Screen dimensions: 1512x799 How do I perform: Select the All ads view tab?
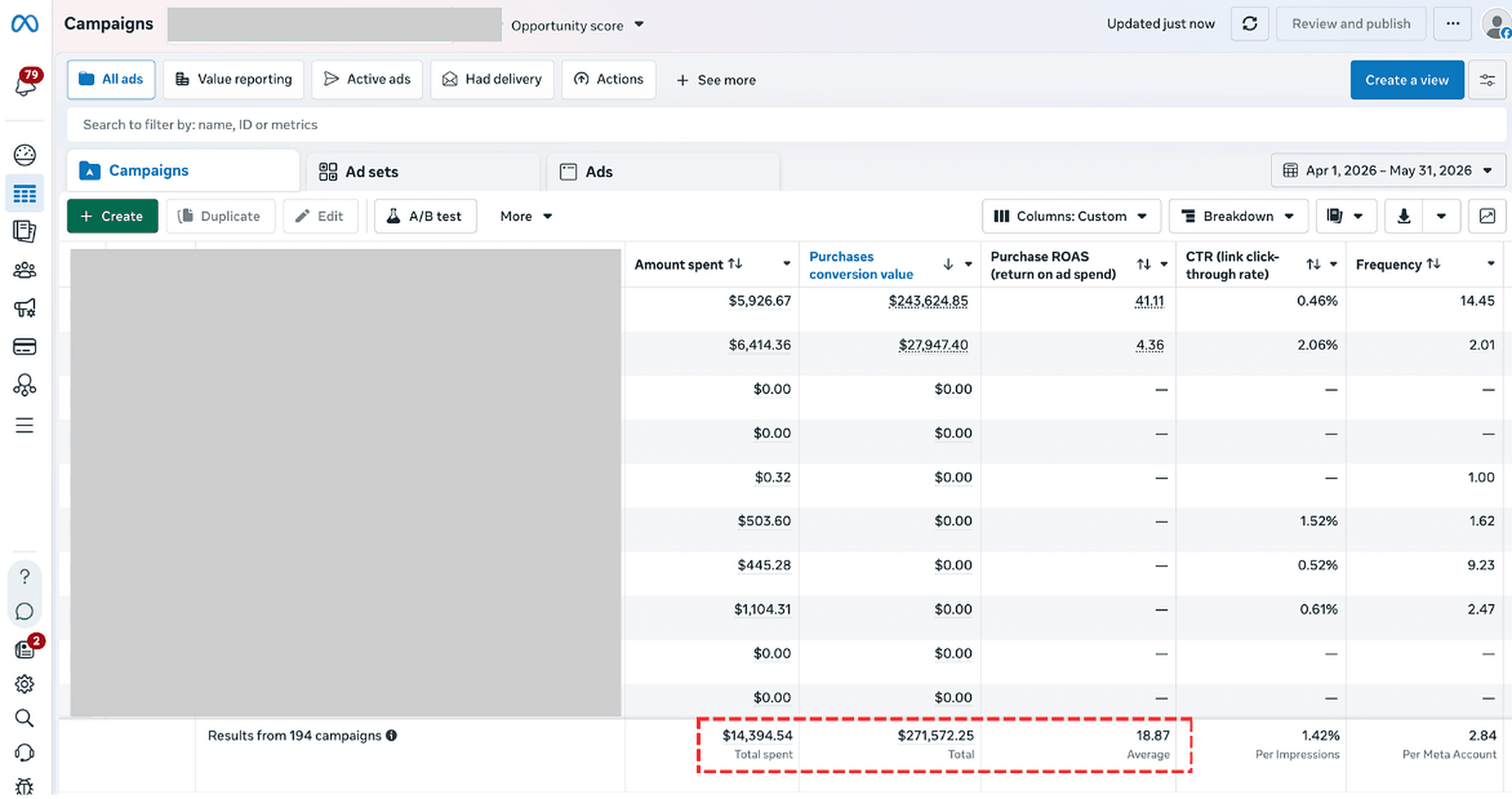[111, 79]
